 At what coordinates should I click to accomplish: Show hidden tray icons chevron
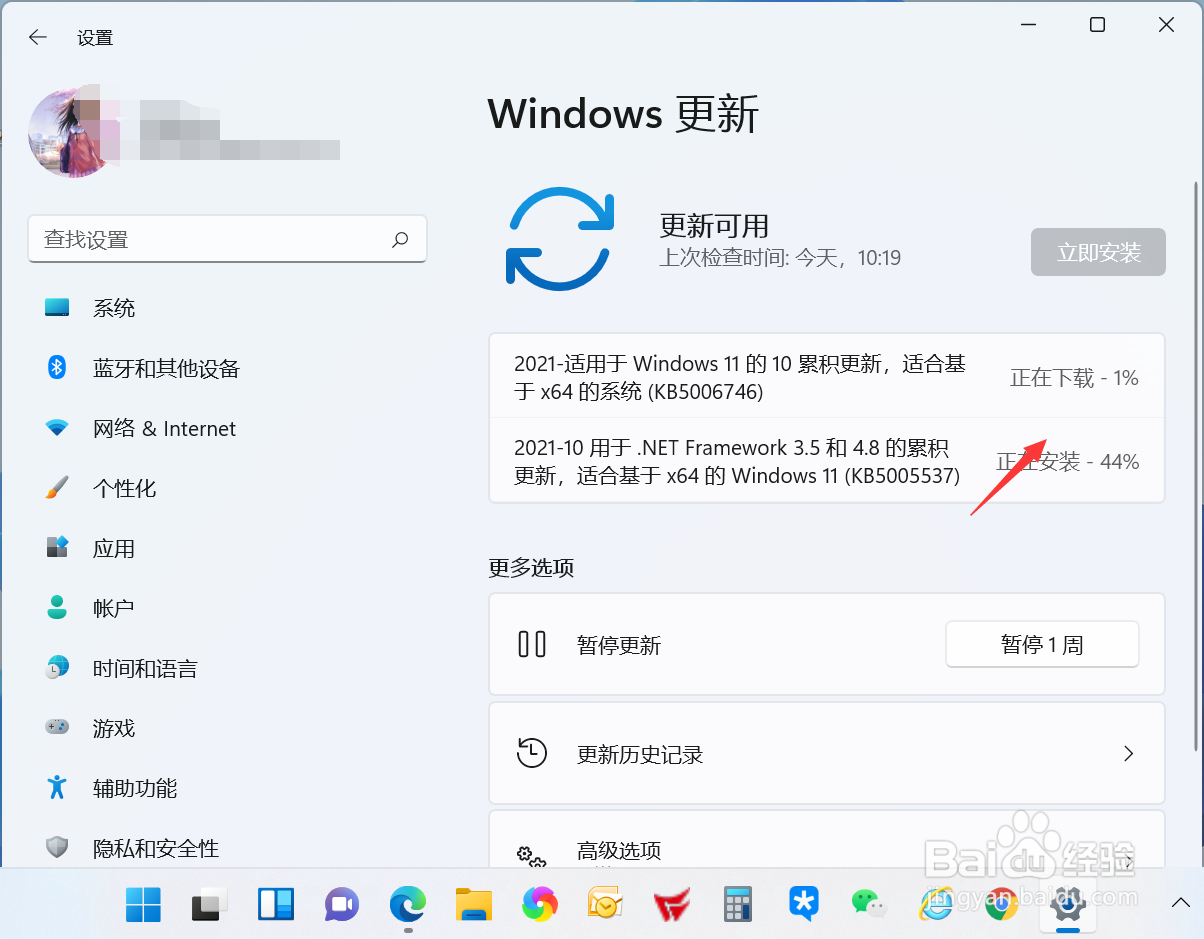click(x=1180, y=903)
